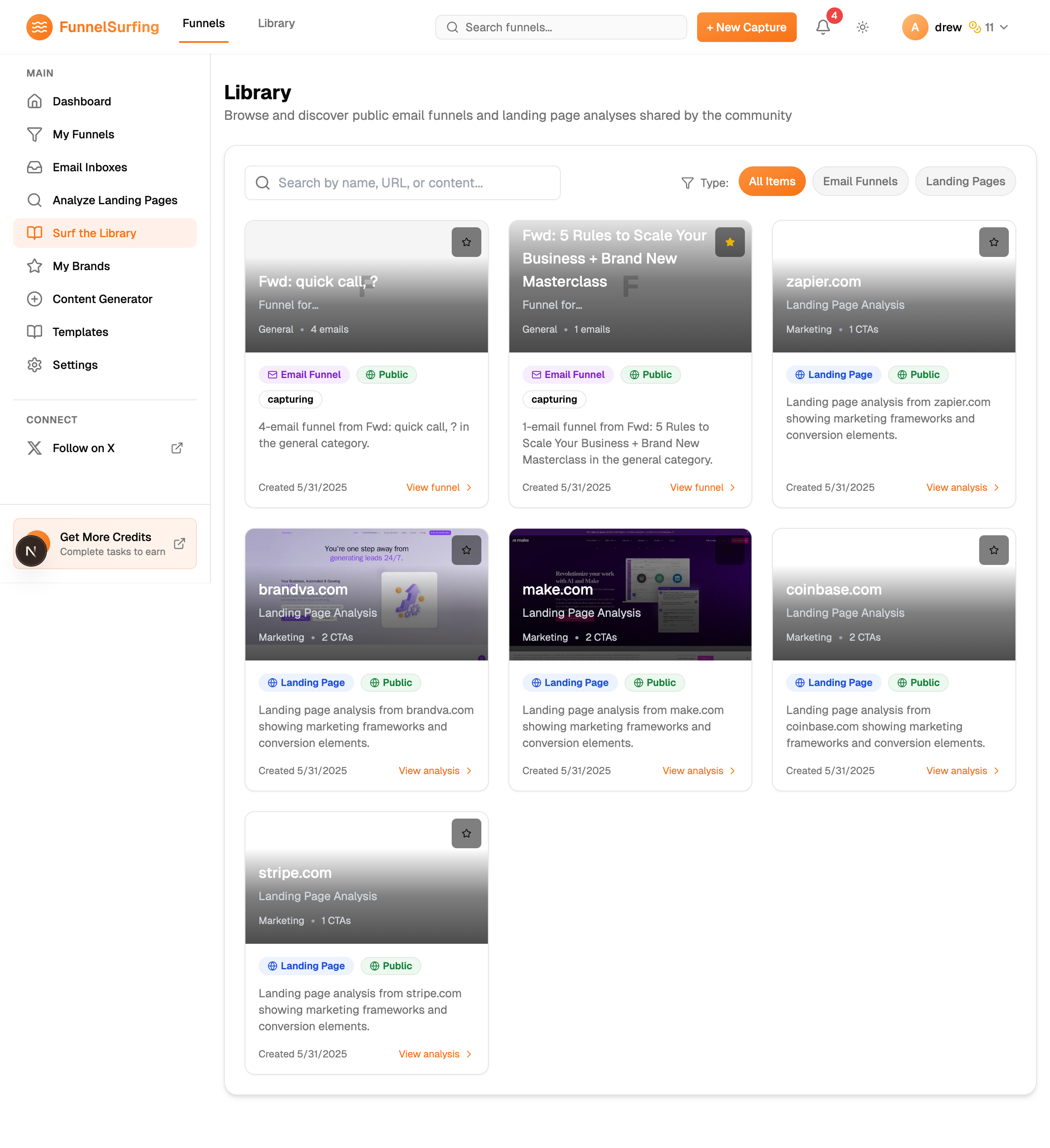Focus Search by name, URL, or content field

pyautogui.click(x=402, y=183)
